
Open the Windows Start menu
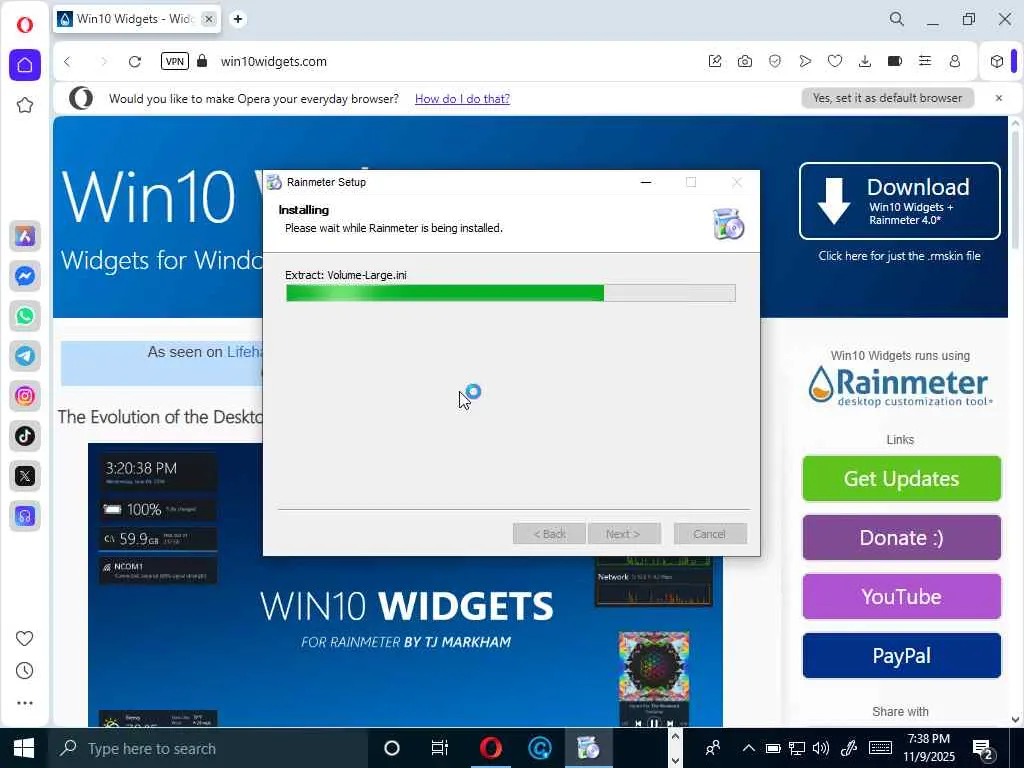coord(24,748)
